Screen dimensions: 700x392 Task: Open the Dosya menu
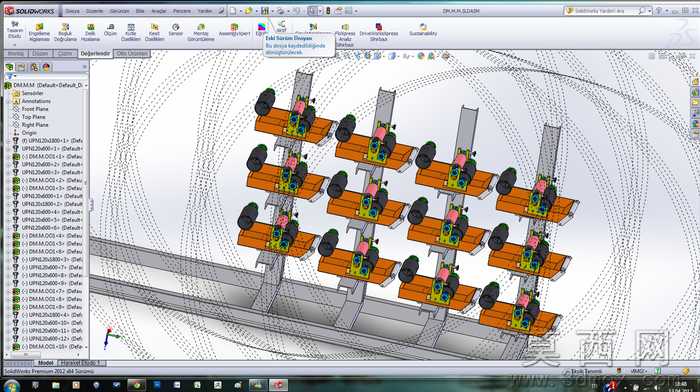point(72,11)
